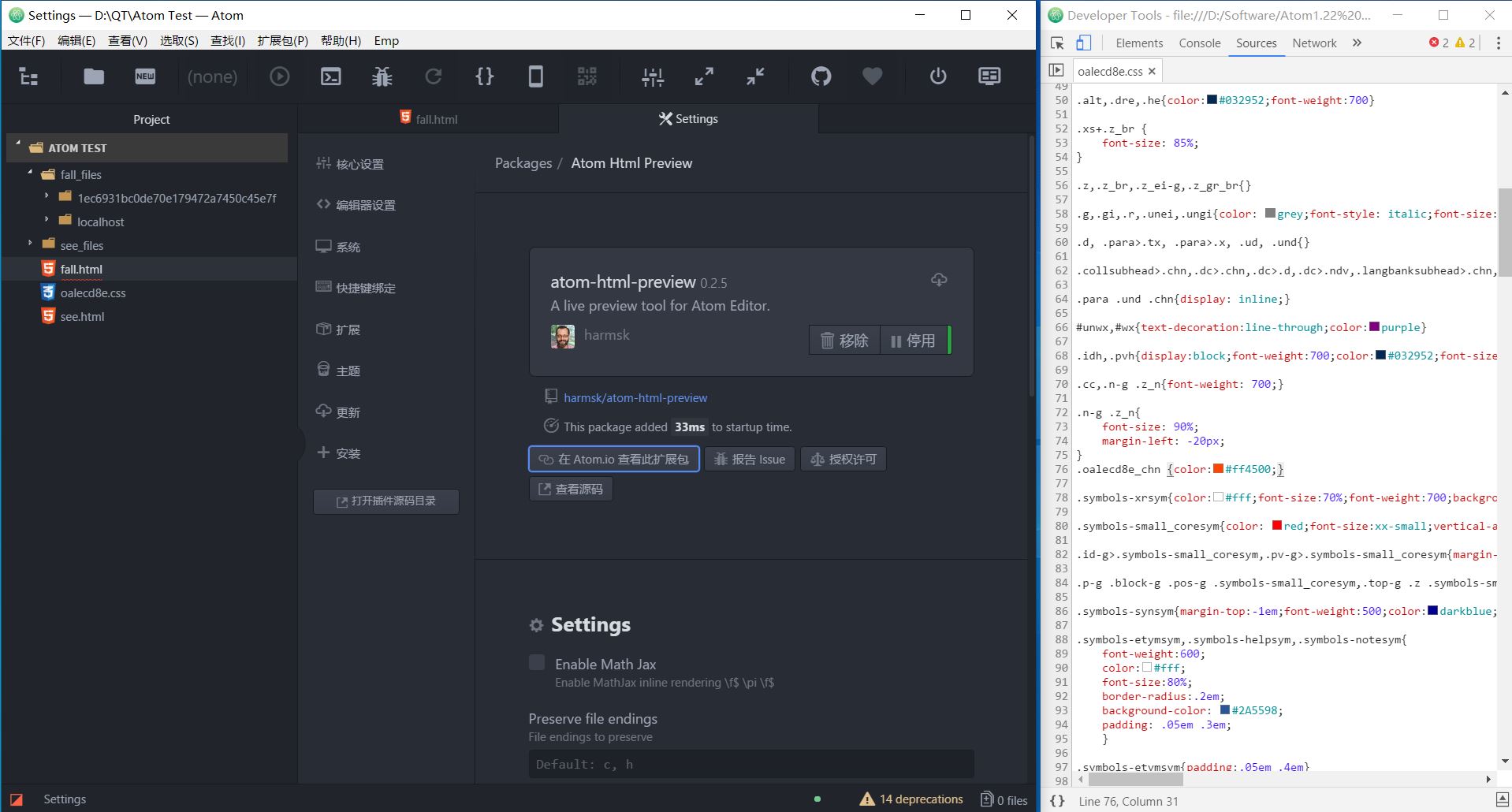Switch to fall.html editor tab
The image size is (1512, 812).
click(428, 119)
